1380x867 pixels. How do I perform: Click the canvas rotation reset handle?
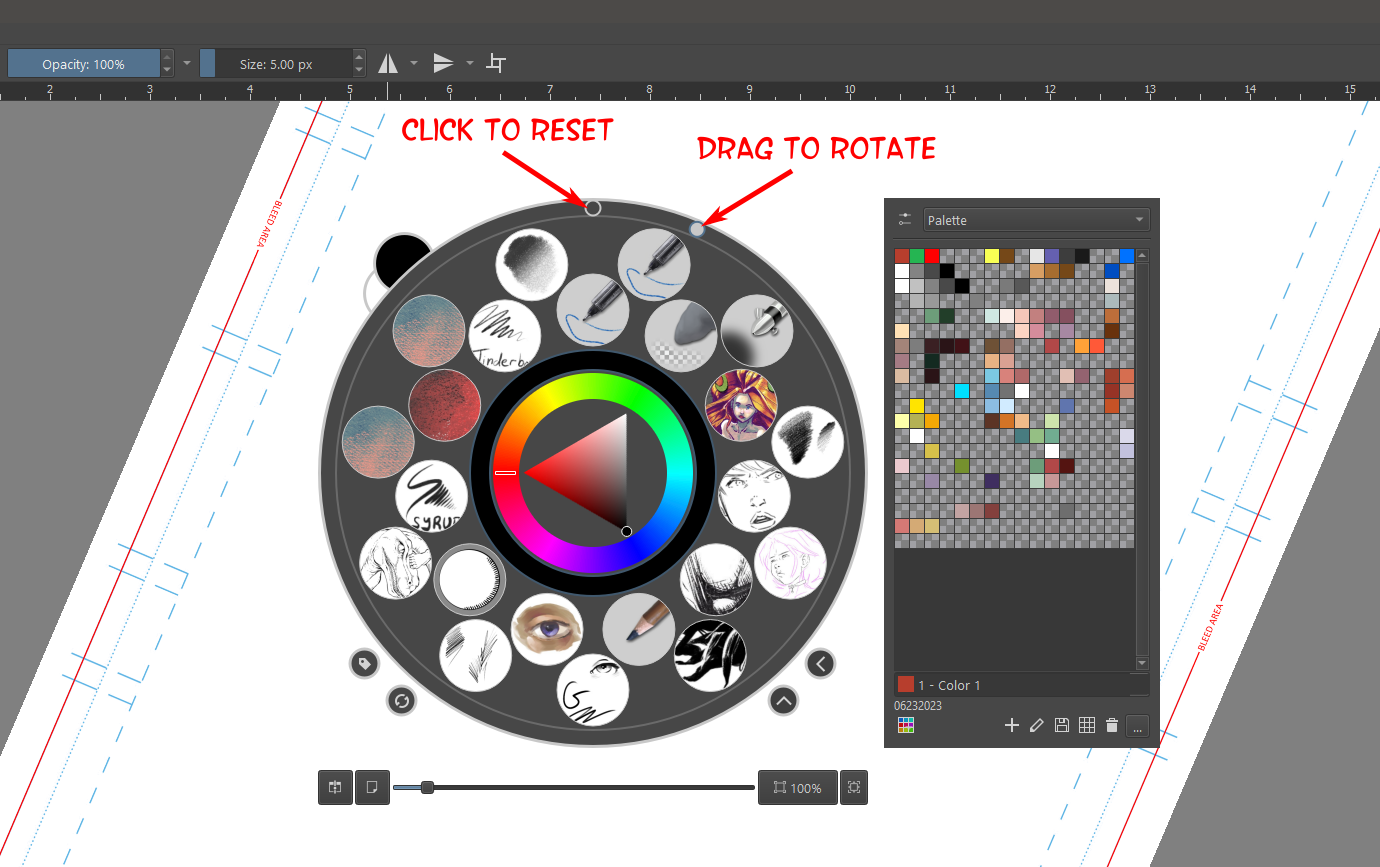[x=593, y=208]
